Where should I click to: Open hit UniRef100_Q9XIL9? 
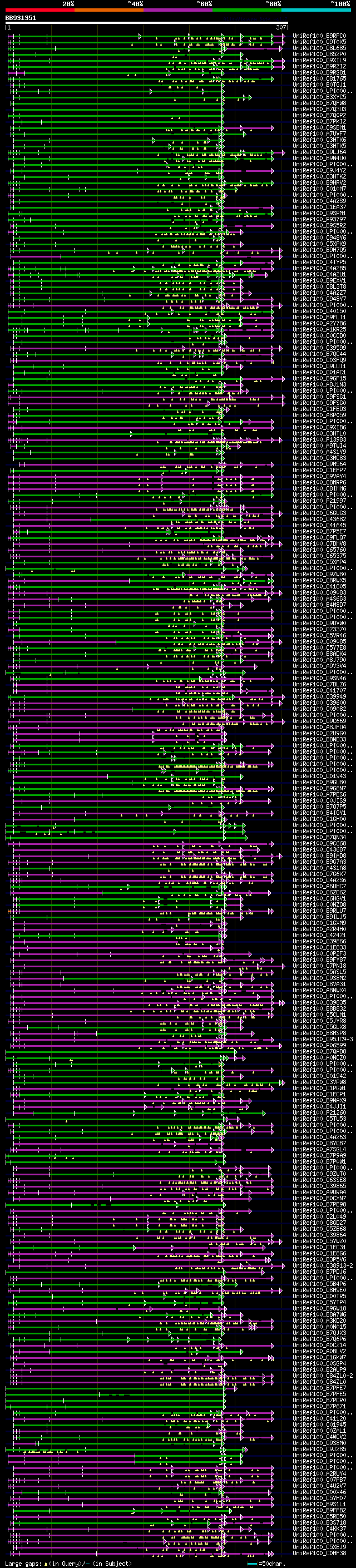[319, 60]
